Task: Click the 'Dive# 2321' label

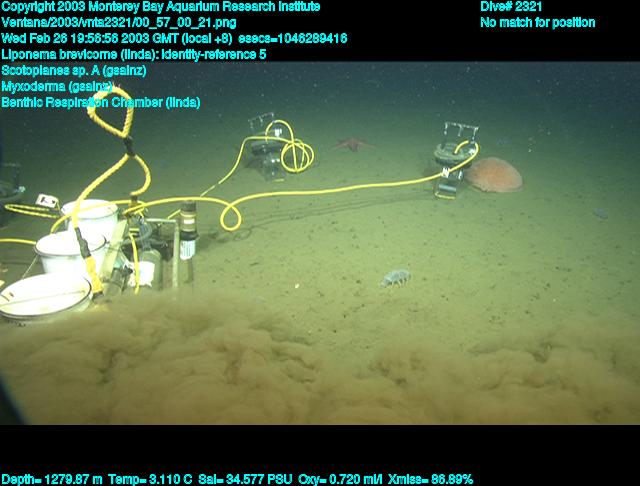Action: click(511, 7)
